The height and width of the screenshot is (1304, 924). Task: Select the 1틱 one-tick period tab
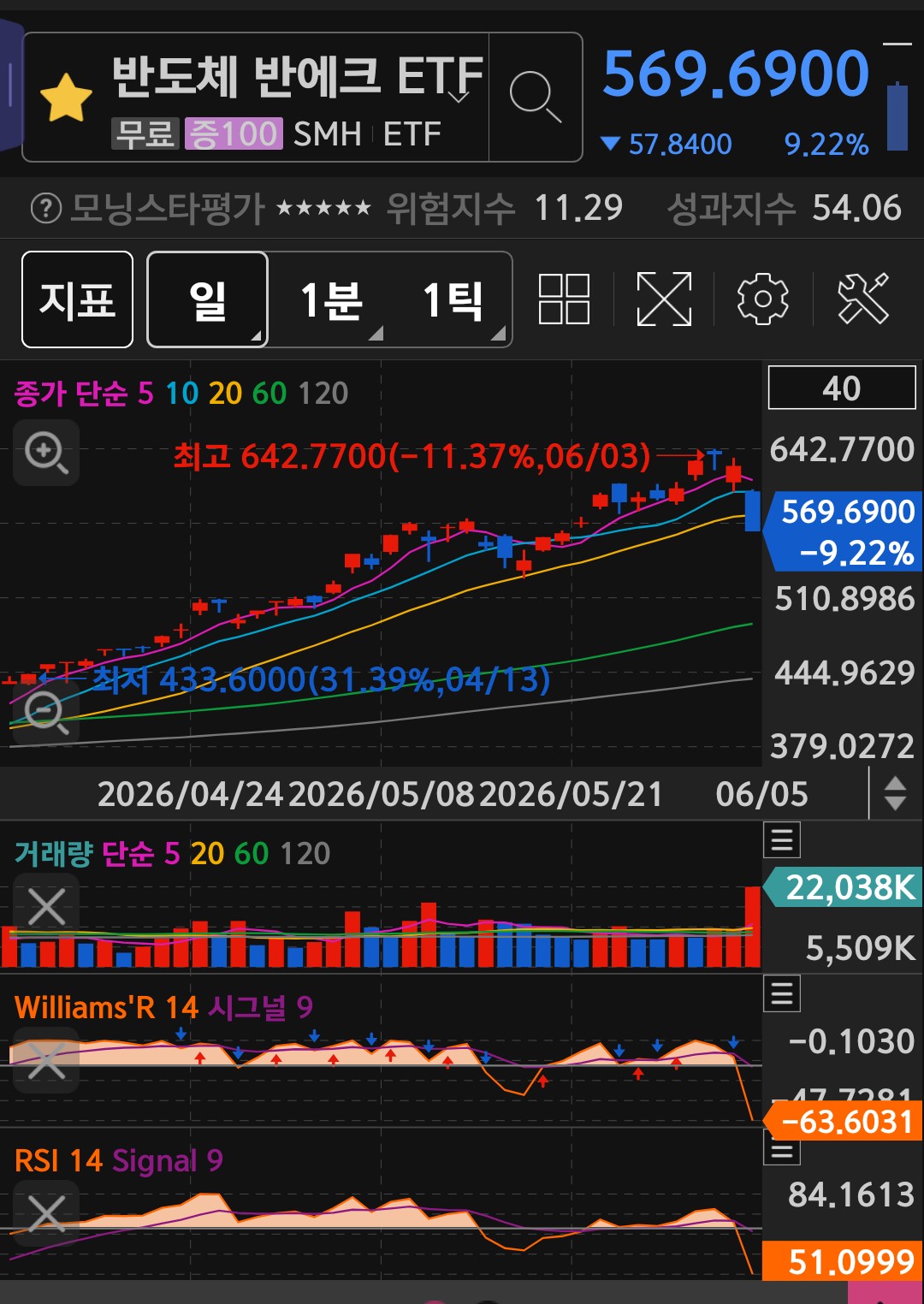pyautogui.click(x=453, y=299)
